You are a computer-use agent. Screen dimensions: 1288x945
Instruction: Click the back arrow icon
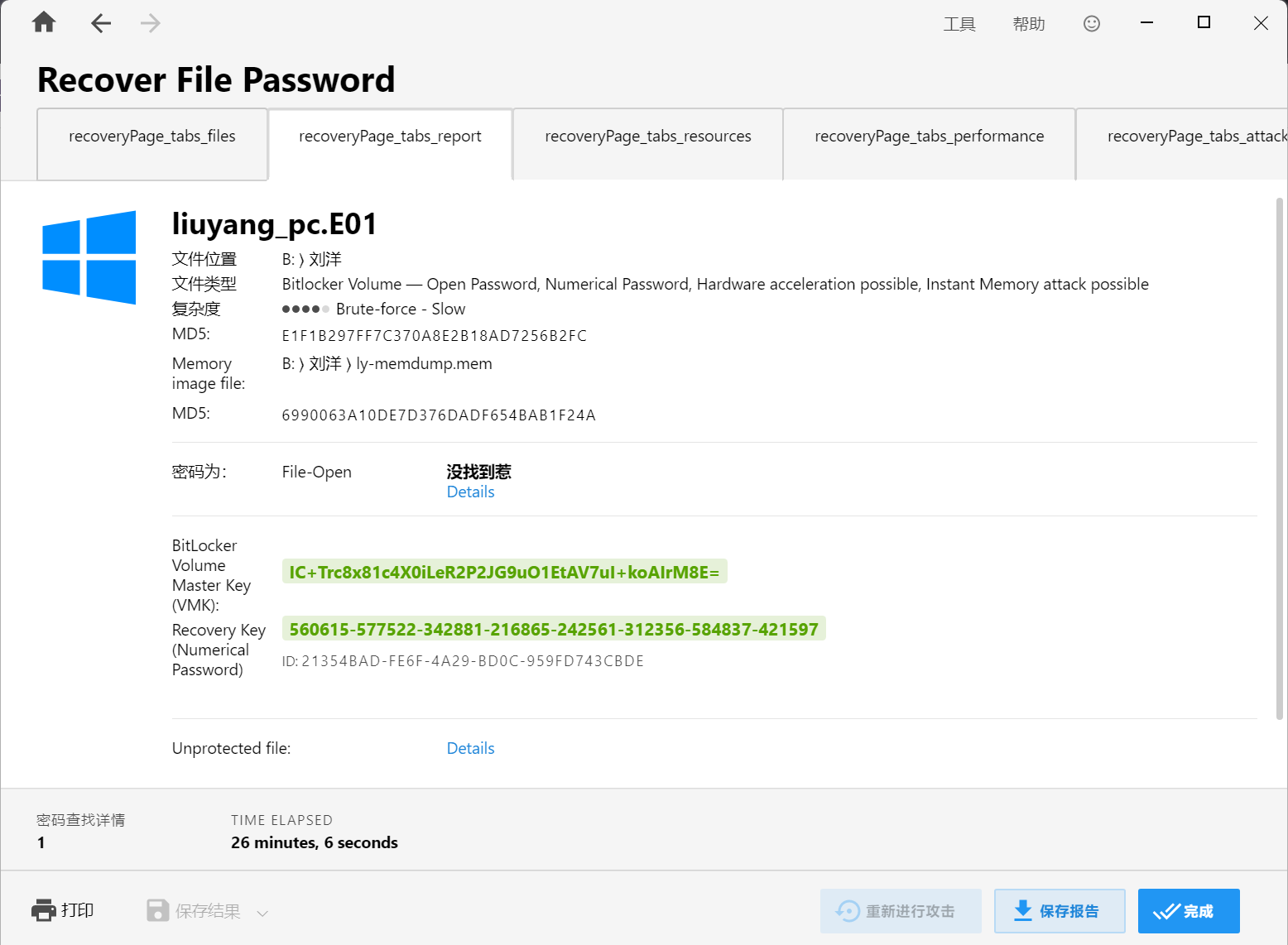[101, 23]
